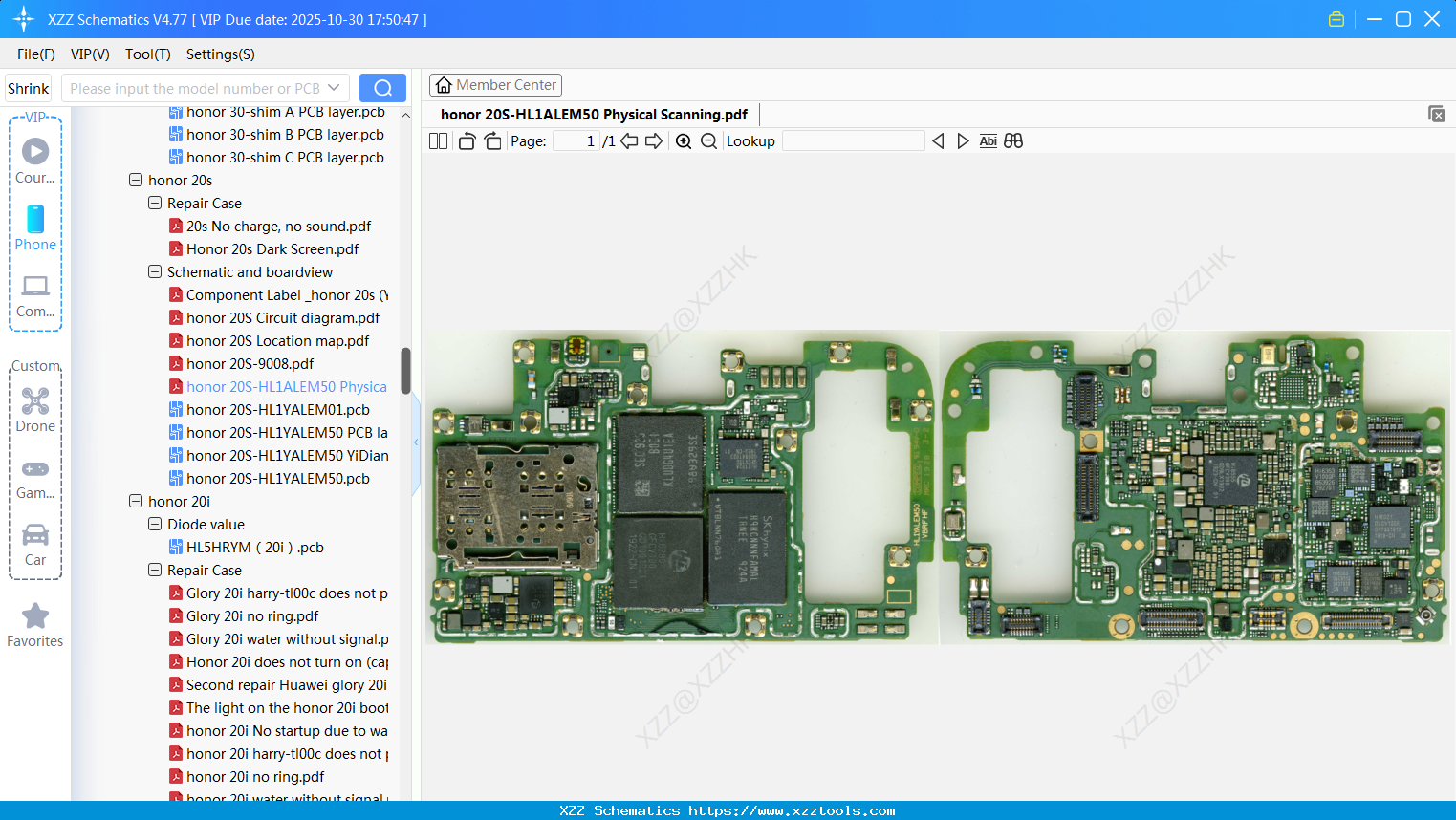Click the motherboard front-side scan image
Image resolution: width=1456 pixels, height=820 pixels.
pyautogui.click(x=682, y=487)
